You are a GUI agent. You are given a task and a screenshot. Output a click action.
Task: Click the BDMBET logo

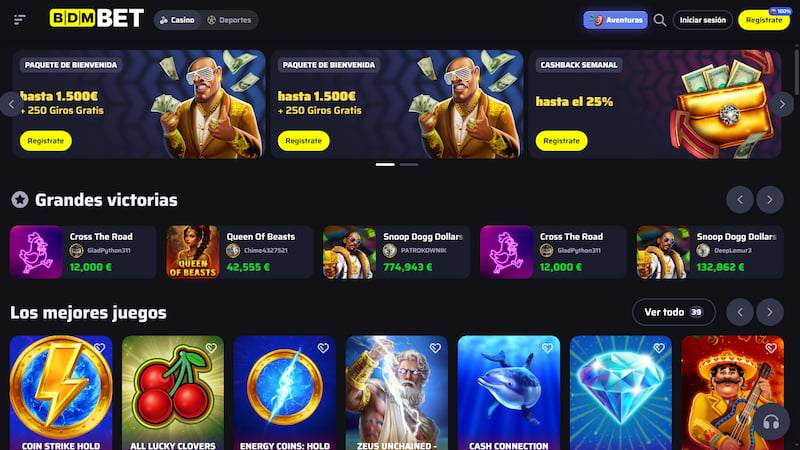click(x=96, y=18)
